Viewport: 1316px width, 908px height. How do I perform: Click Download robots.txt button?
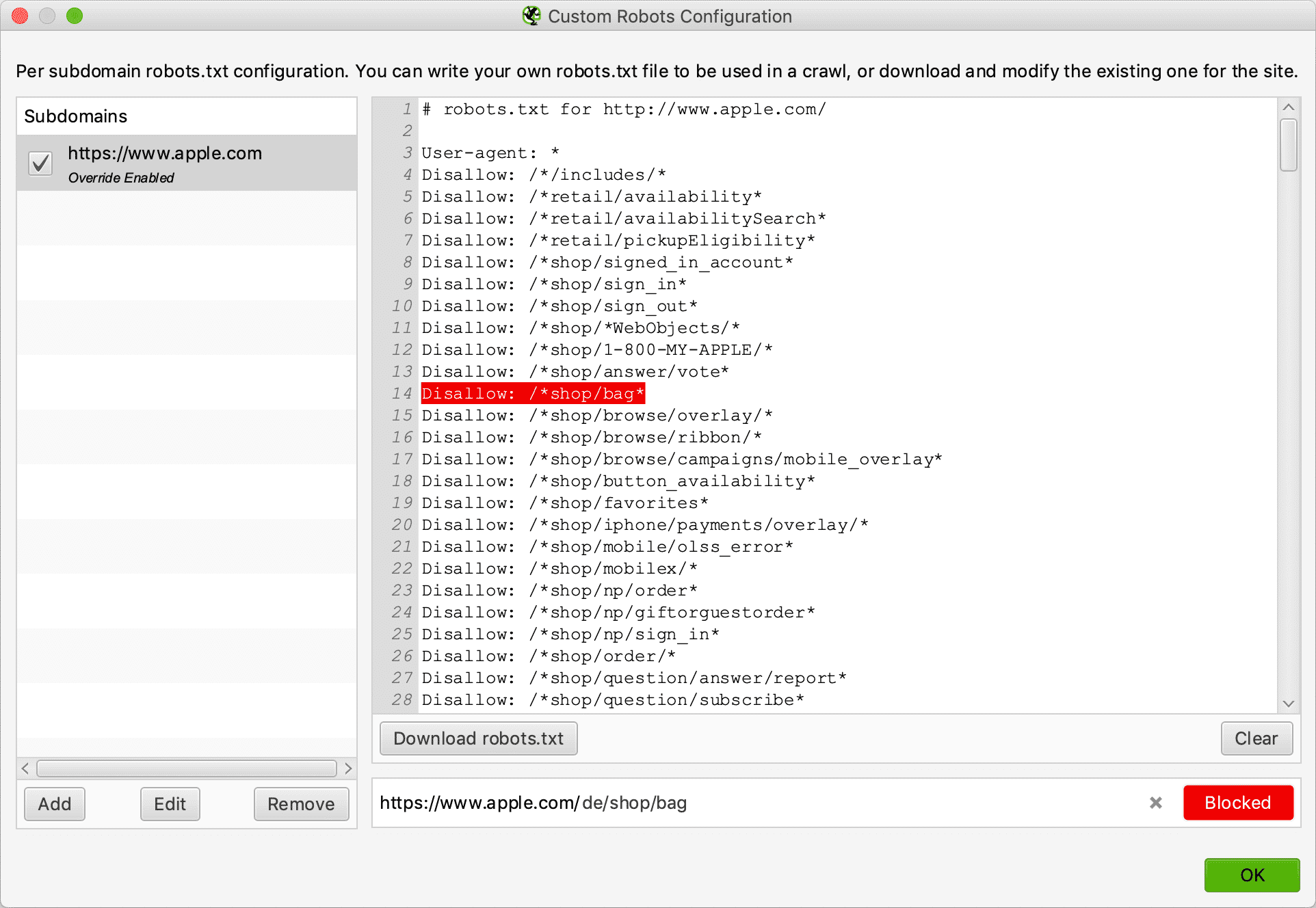click(x=478, y=738)
